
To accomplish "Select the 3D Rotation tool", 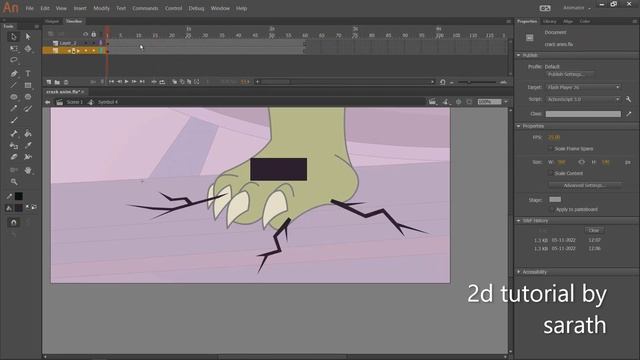I will [28, 48].
